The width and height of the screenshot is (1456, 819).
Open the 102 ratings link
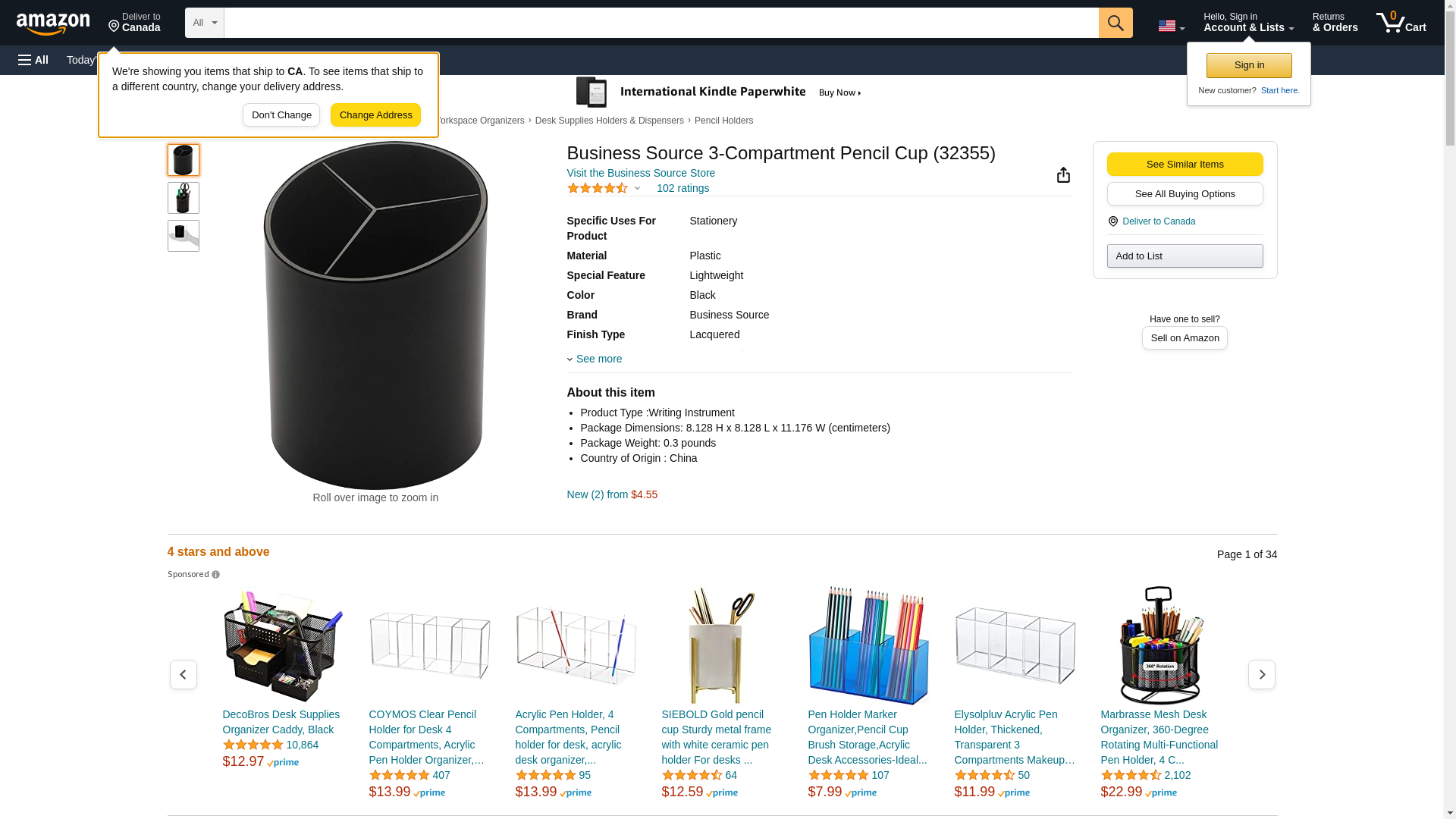click(682, 188)
